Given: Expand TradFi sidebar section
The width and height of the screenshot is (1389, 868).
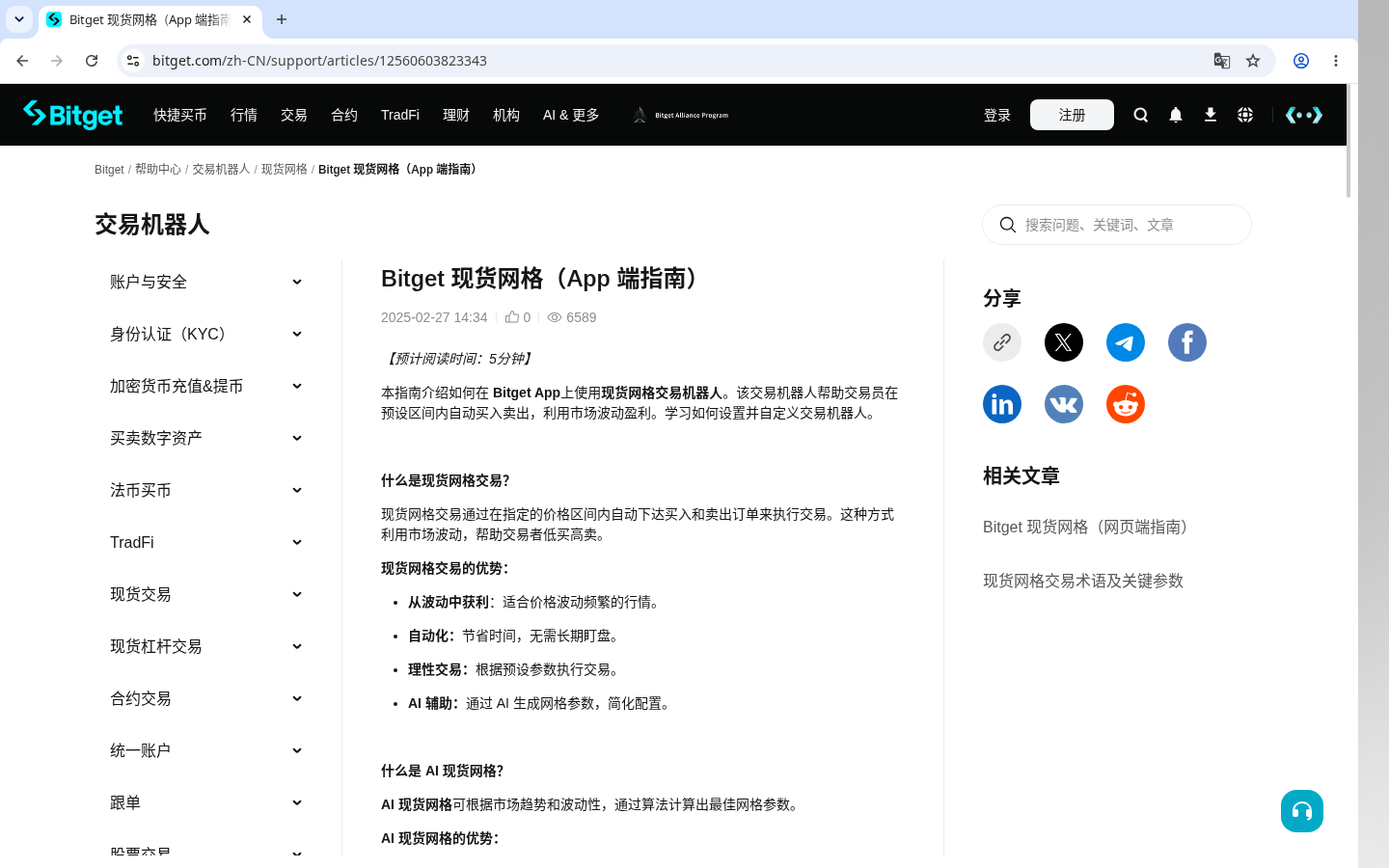Looking at the screenshot, I should click(206, 542).
